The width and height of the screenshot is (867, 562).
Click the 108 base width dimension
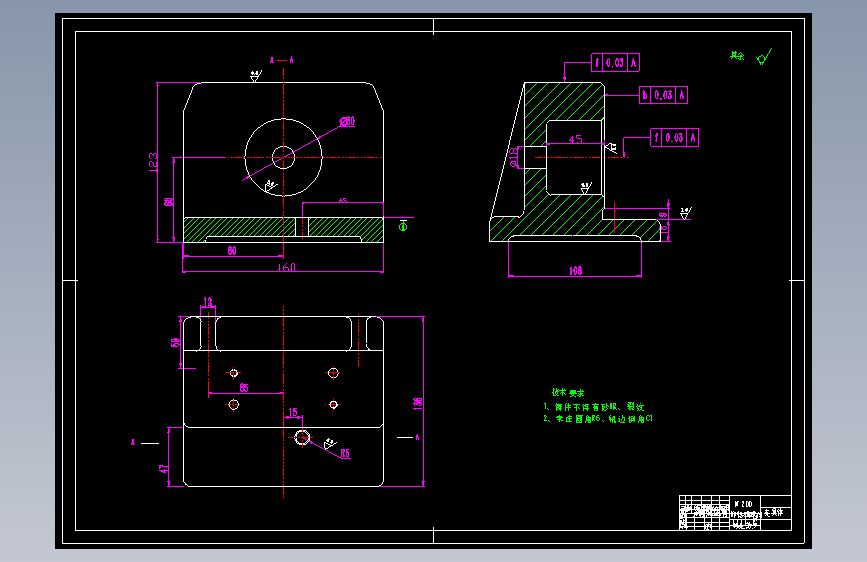(576, 270)
